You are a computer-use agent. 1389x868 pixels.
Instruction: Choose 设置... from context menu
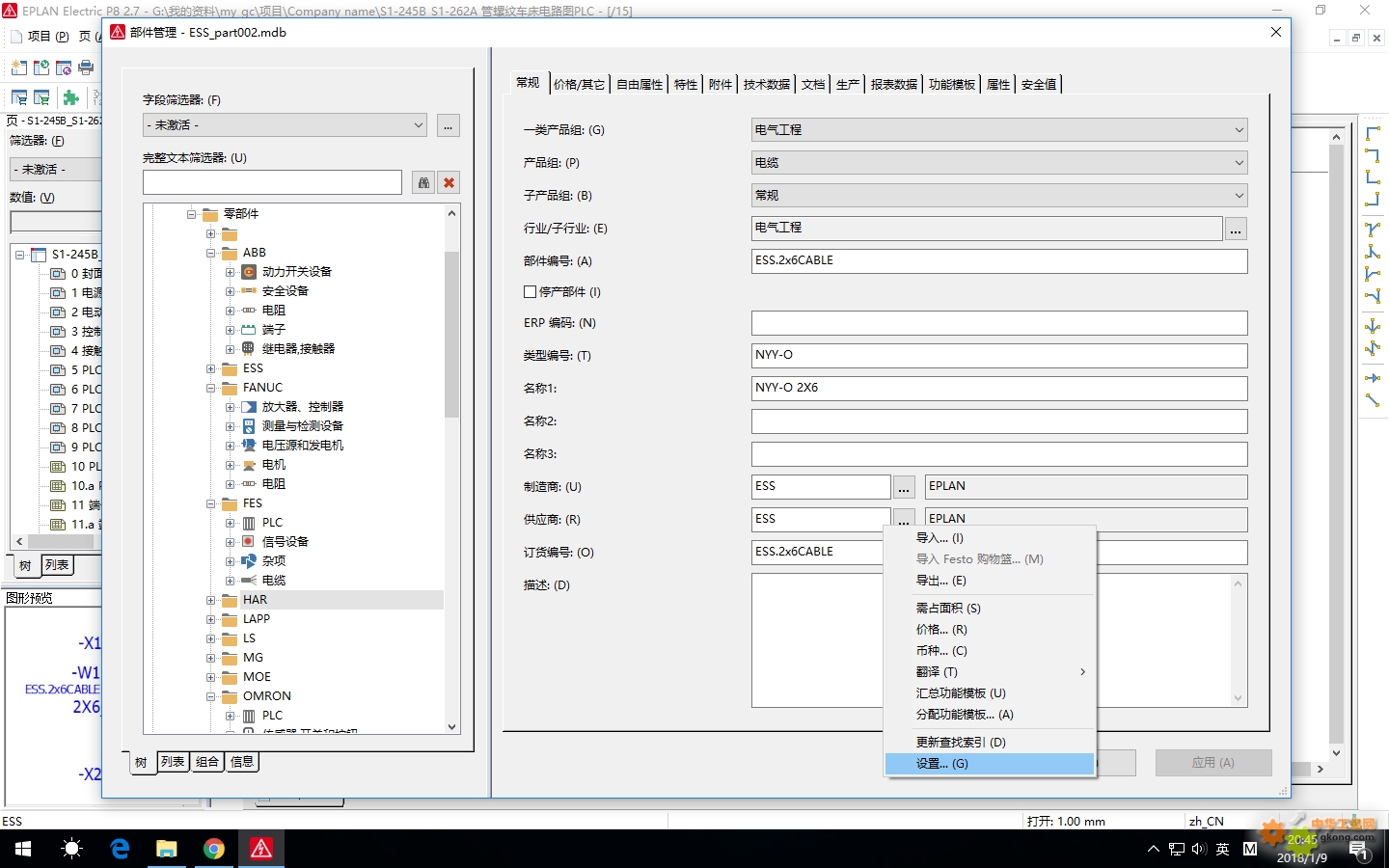[990, 764]
